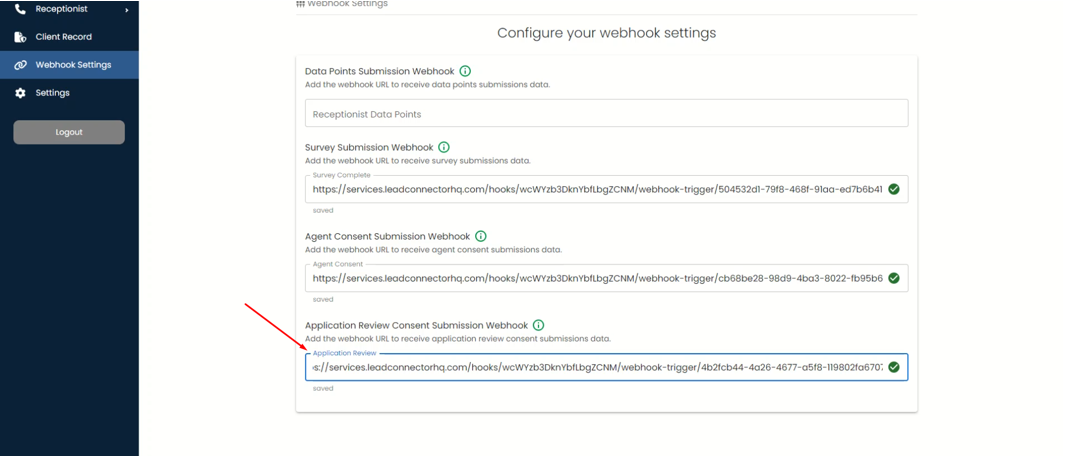This screenshot has width=1075, height=456.
Task: Click into the Agent Consent URL field
Action: click(607, 278)
